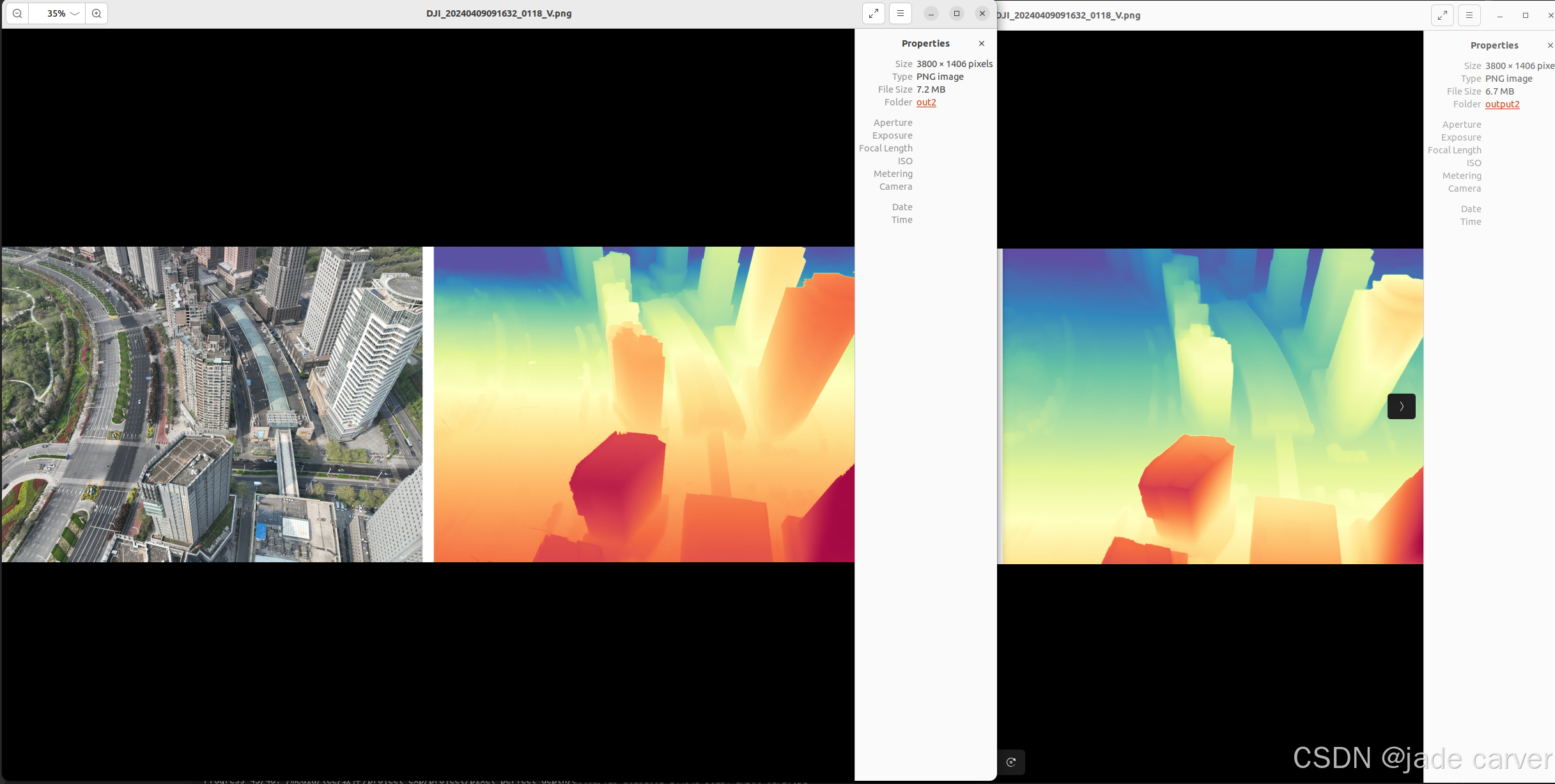Open the left viewer's hamburger menu
Viewport: 1555px width, 784px height.
click(901, 13)
